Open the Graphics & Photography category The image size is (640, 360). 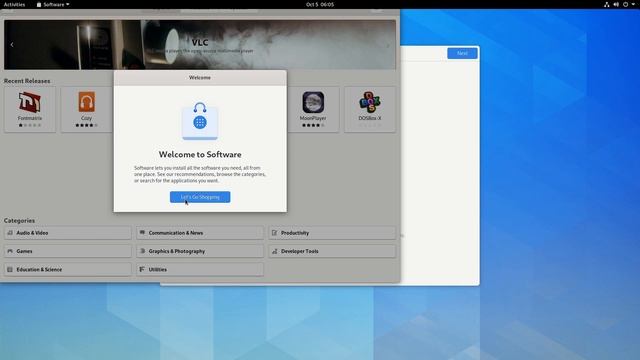(x=200, y=251)
